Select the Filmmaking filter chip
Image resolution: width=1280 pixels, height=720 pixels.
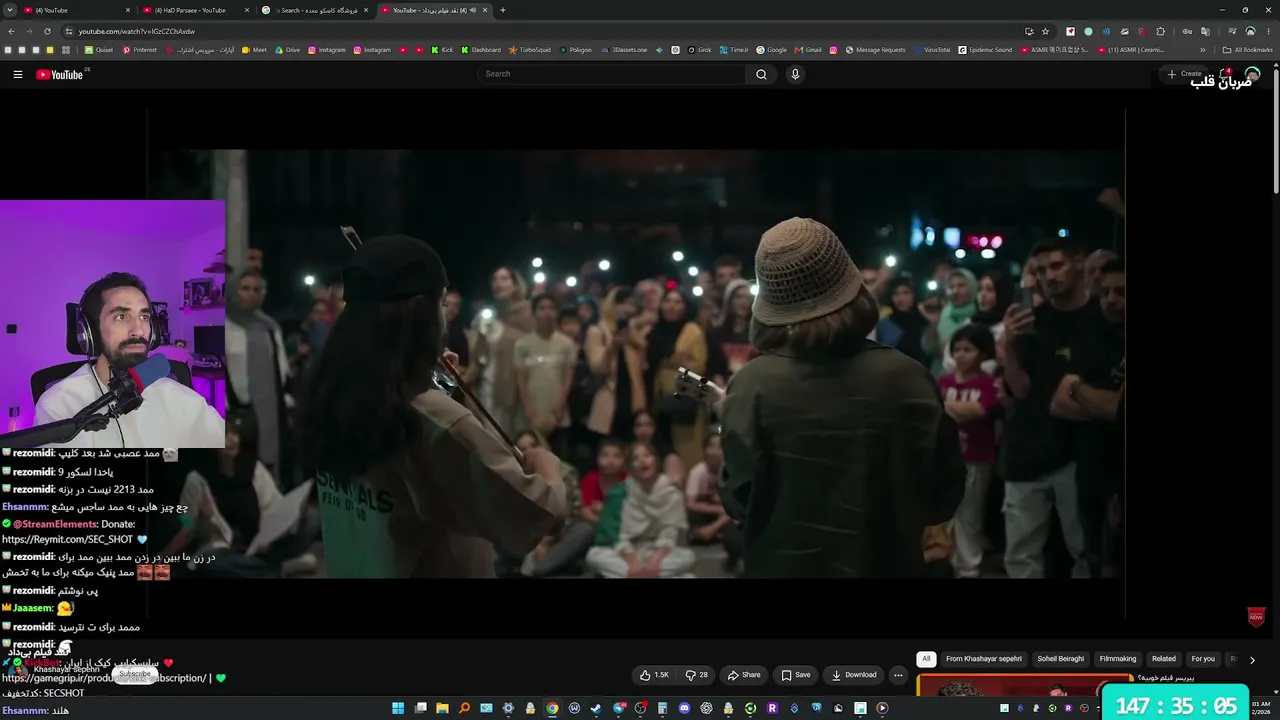click(x=1118, y=659)
